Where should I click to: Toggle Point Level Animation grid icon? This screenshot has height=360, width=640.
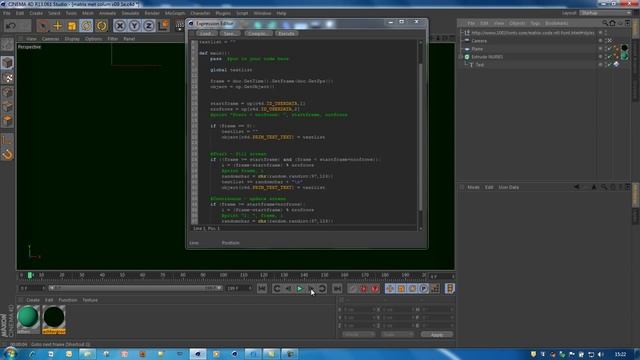(x=435, y=289)
